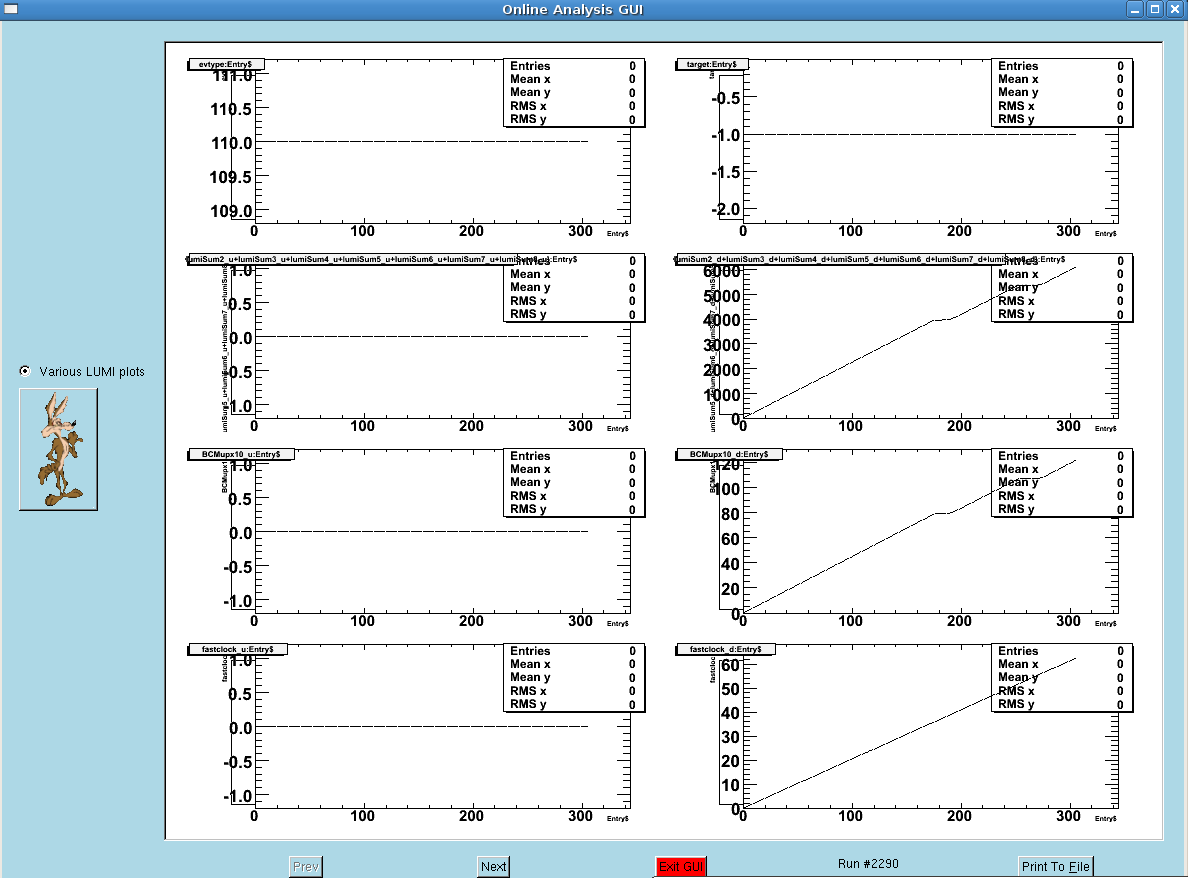
Task: Select the fastclock_u:Entry$ plot title
Action: (x=237, y=649)
